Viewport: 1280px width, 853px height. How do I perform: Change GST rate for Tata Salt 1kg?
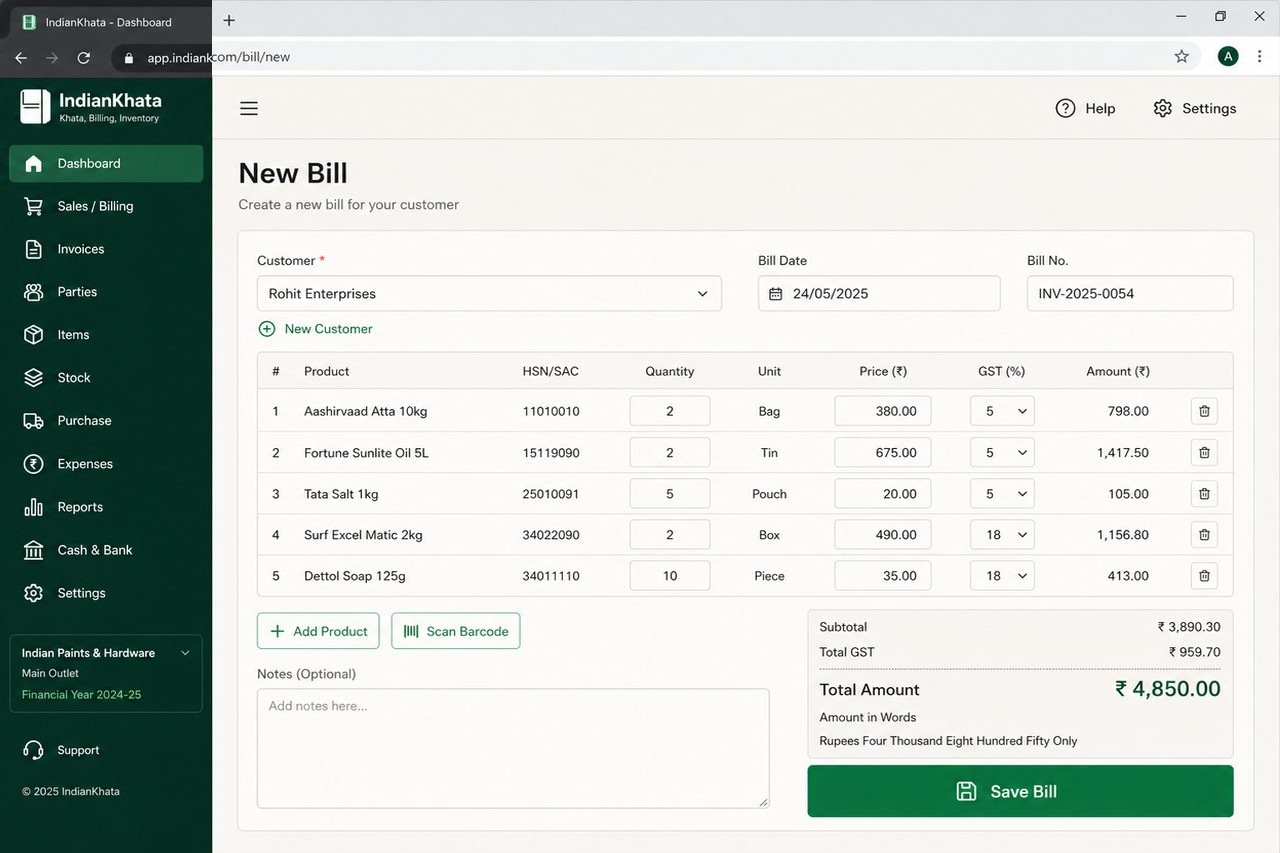click(1002, 494)
